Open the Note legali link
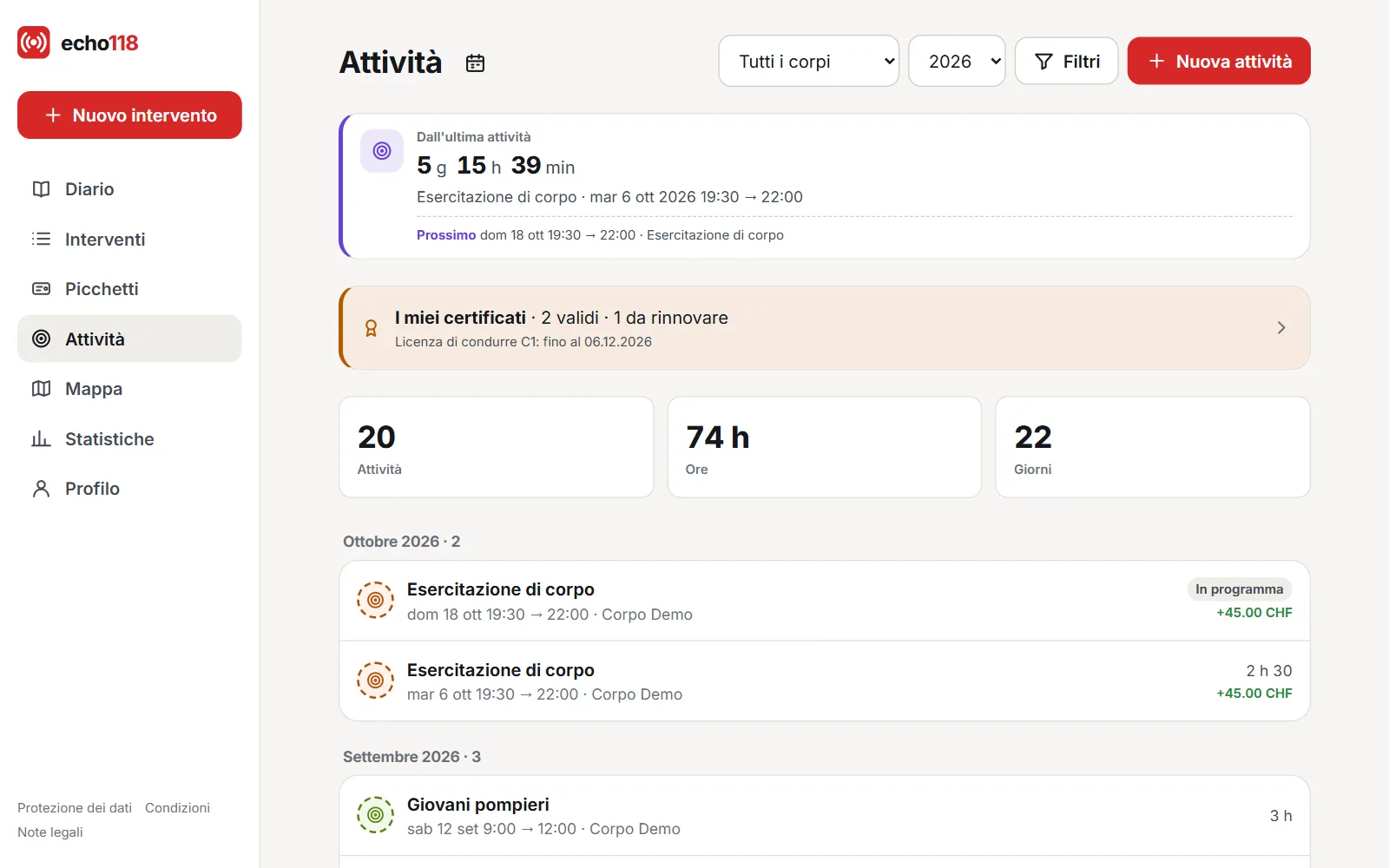The height and width of the screenshot is (868, 1389). [50, 832]
